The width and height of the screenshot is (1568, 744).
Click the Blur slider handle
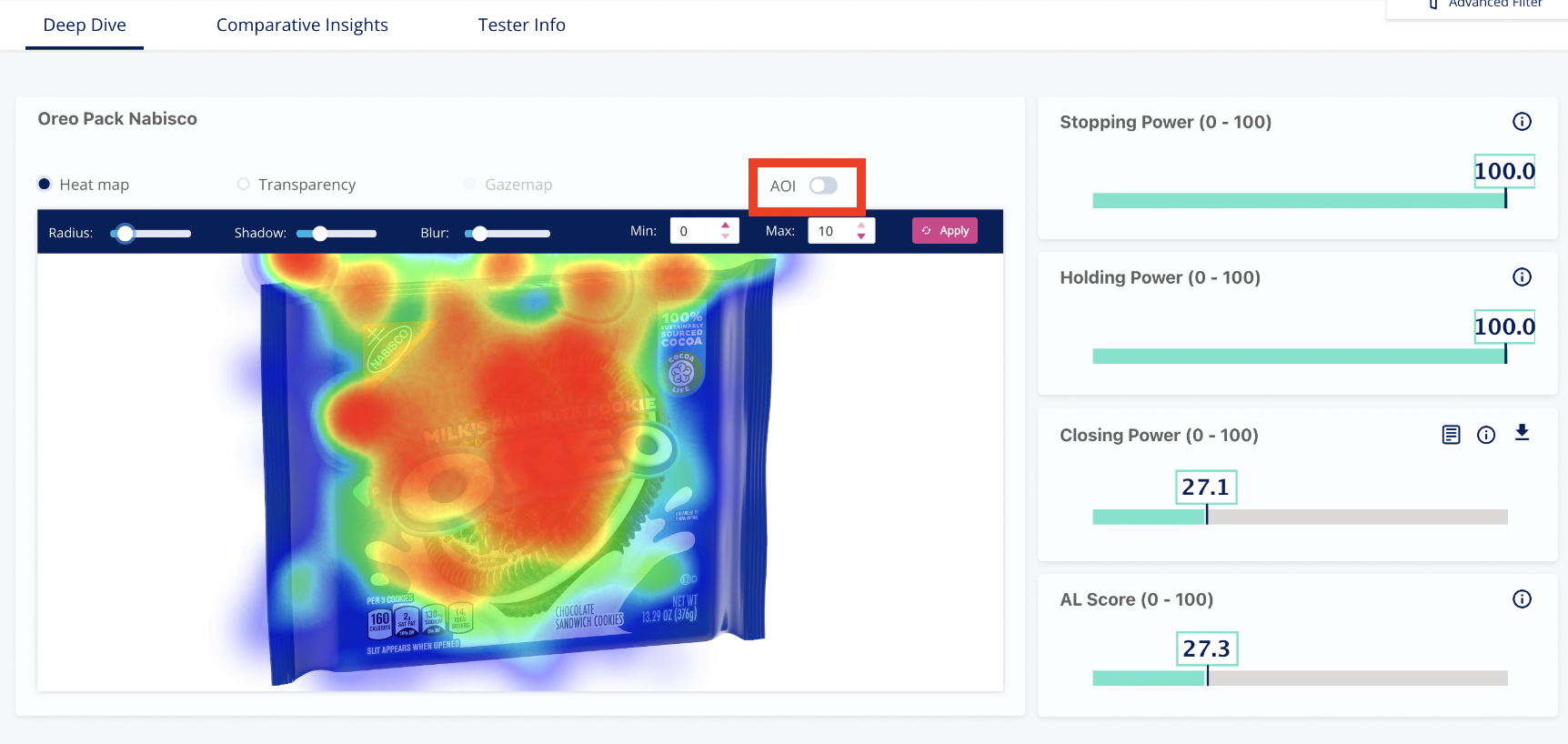pyautogui.click(x=479, y=234)
